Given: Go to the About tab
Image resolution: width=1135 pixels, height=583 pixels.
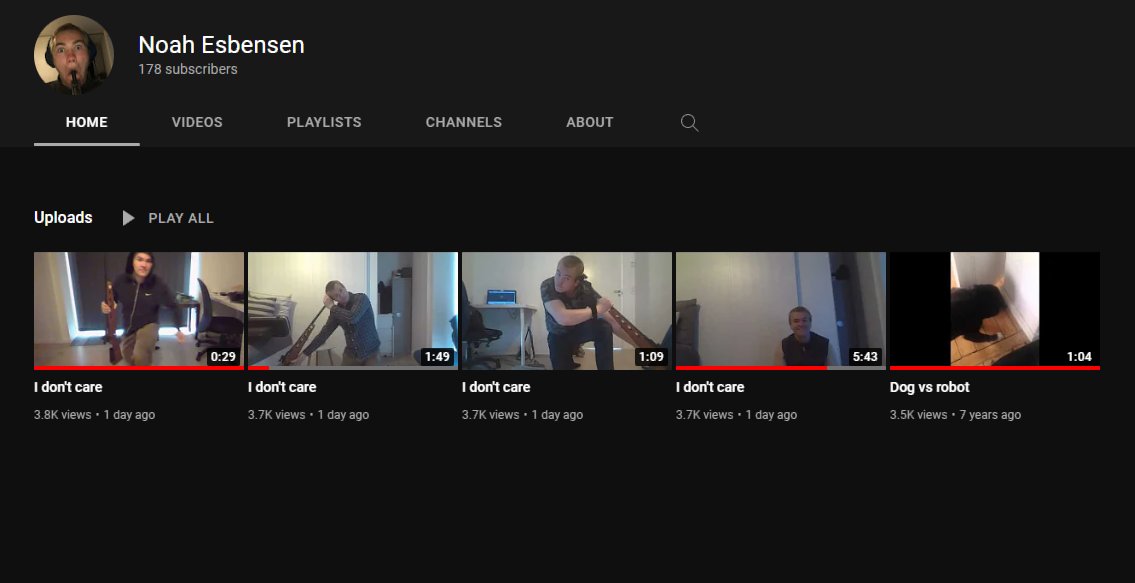Looking at the screenshot, I should (589, 122).
